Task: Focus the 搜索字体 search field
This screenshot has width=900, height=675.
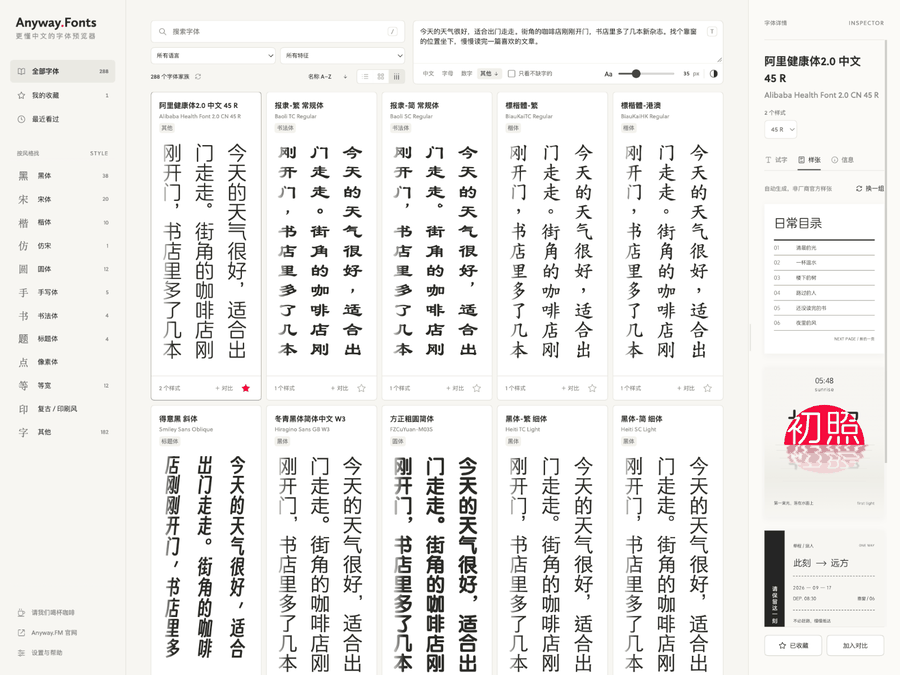Action: [278, 32]
